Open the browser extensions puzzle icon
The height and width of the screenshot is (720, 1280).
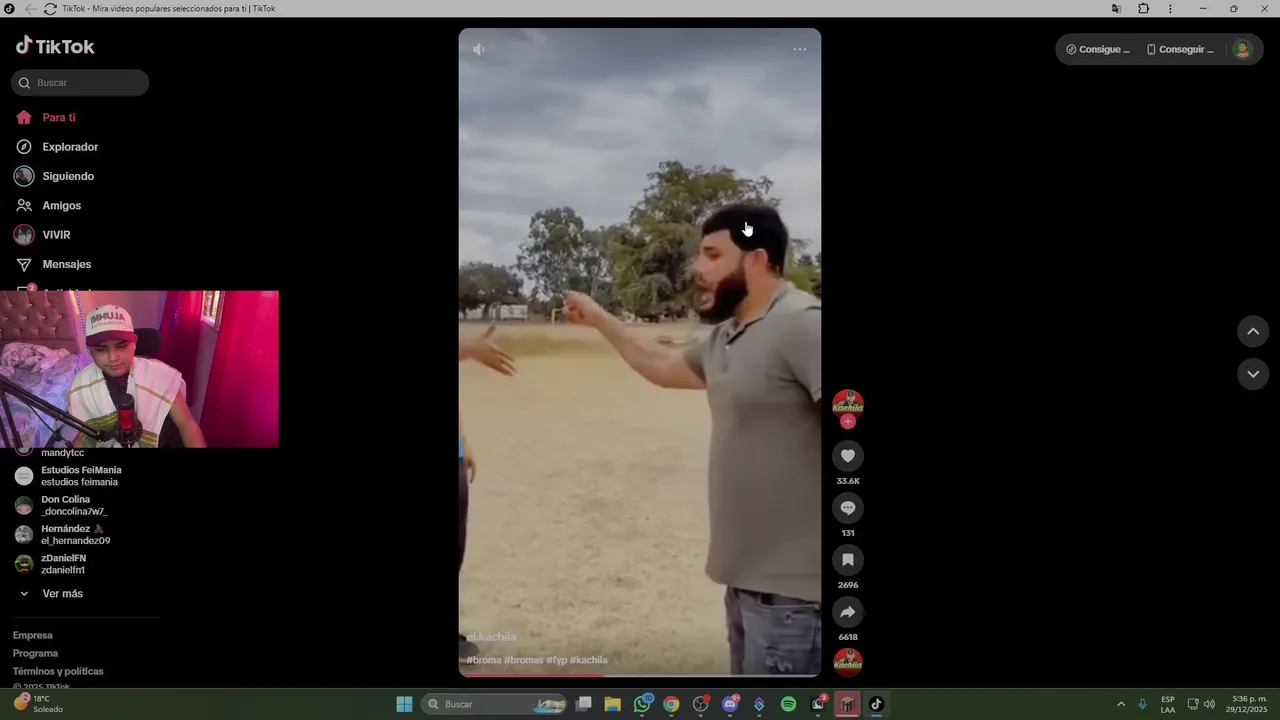pos(1144,9)
